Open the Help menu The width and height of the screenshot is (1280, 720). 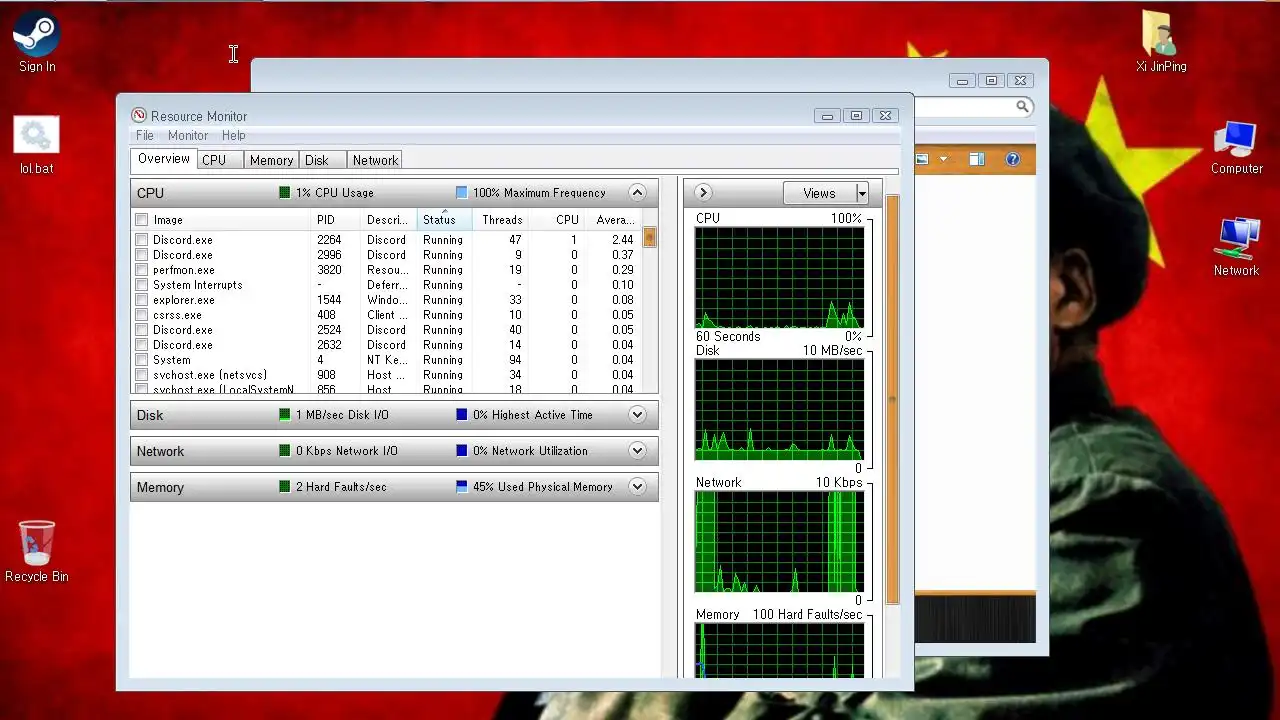(x=233, y=135)
